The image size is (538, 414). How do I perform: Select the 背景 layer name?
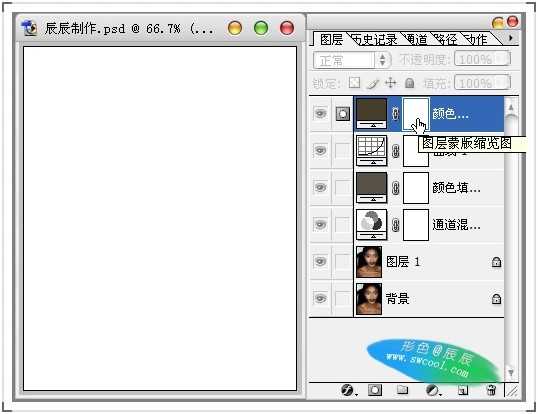tap(398, 299)
